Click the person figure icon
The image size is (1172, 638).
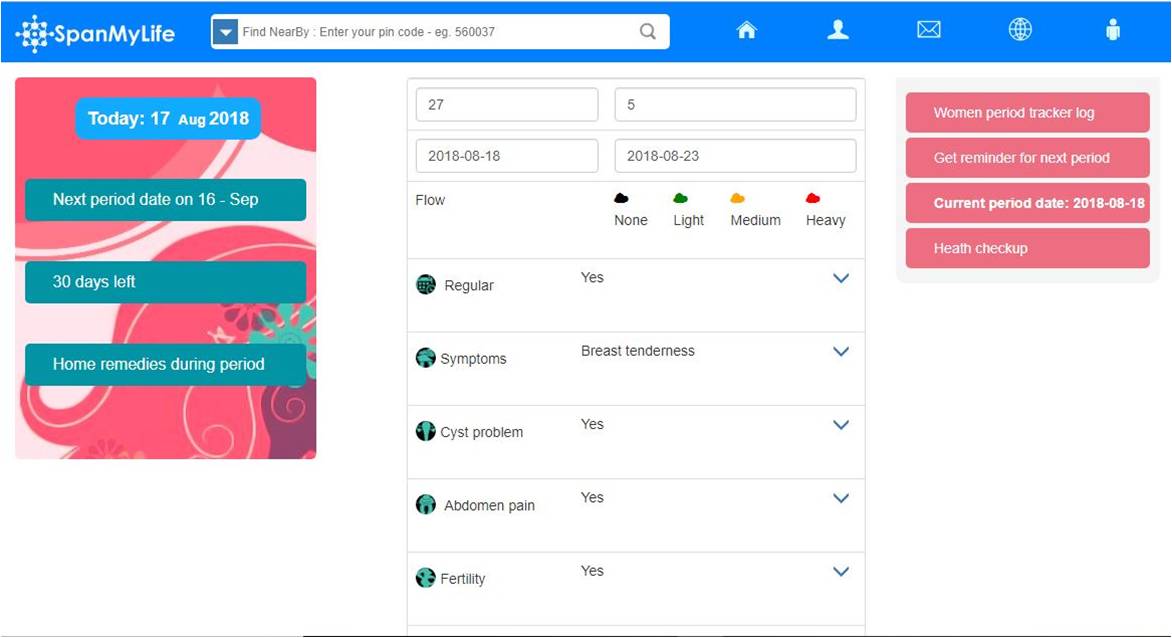pos(1113,30)
